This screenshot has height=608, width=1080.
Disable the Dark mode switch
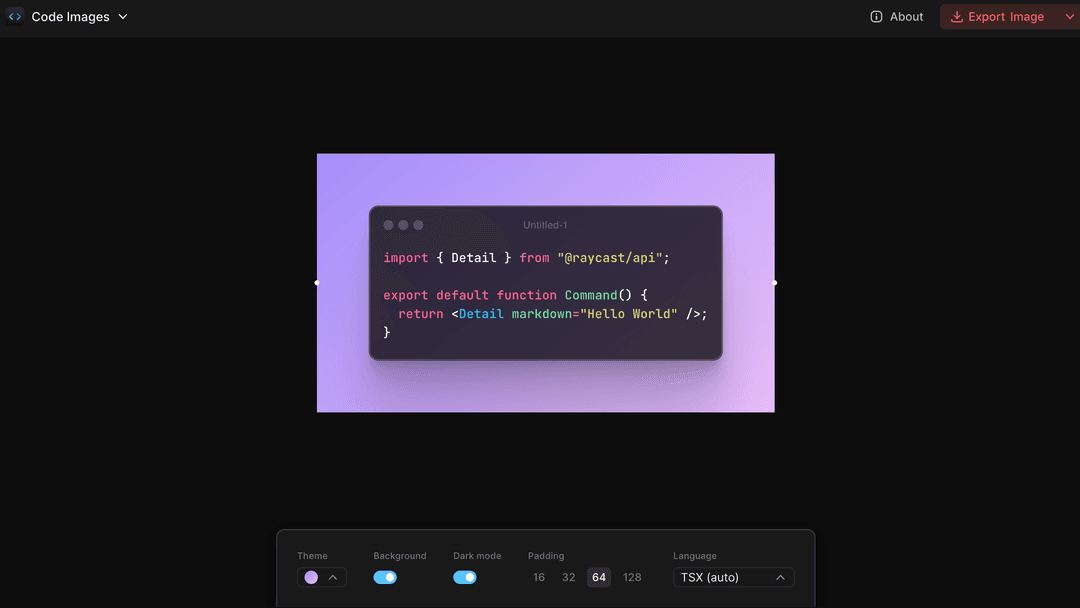tap(465, 577)
